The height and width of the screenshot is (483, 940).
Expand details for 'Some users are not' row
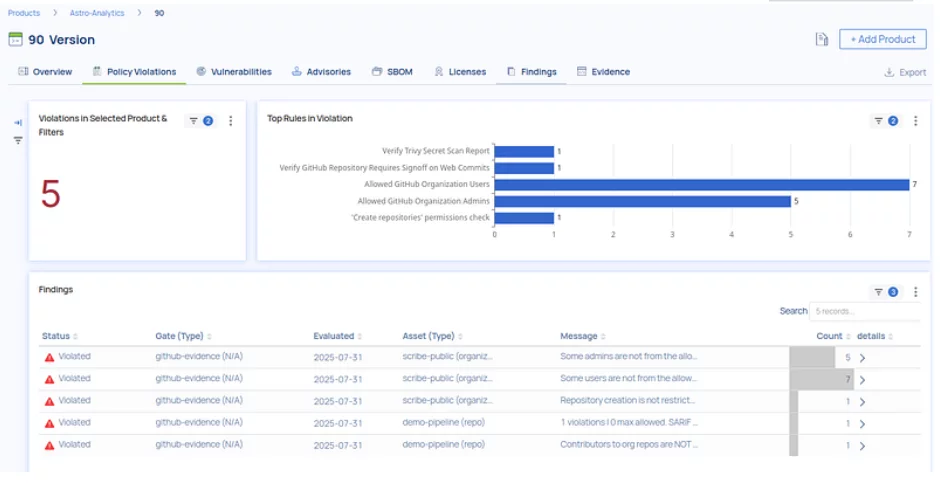[x=863, y=380]
